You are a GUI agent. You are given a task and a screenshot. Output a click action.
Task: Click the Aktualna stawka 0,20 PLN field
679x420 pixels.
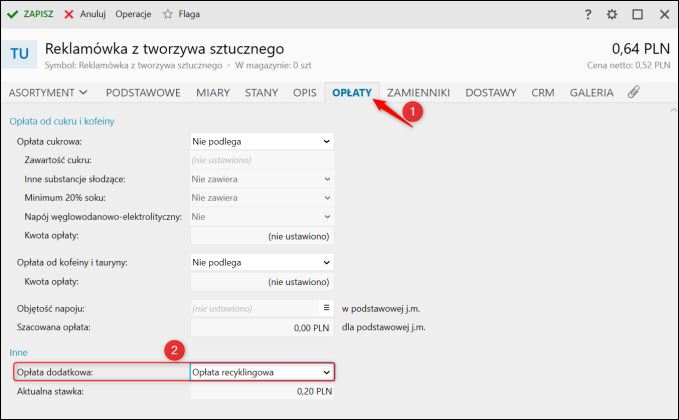pos(262,391)
